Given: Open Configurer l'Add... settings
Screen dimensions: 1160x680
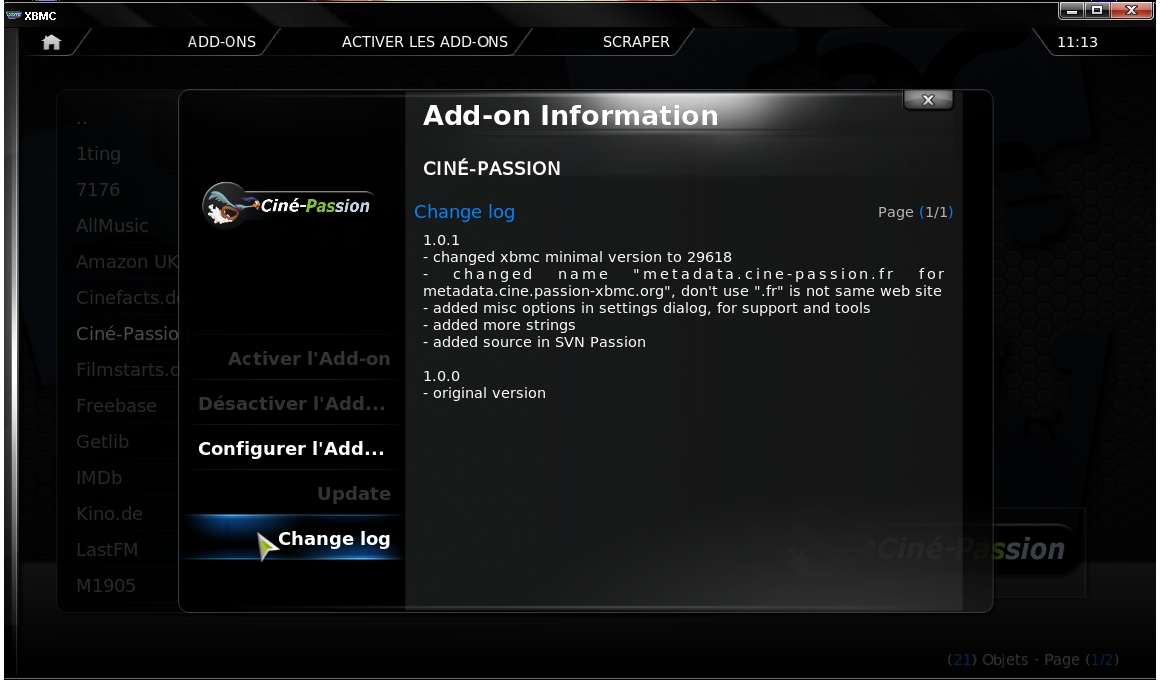Looking at the screenshot, I should pos(293,449).
